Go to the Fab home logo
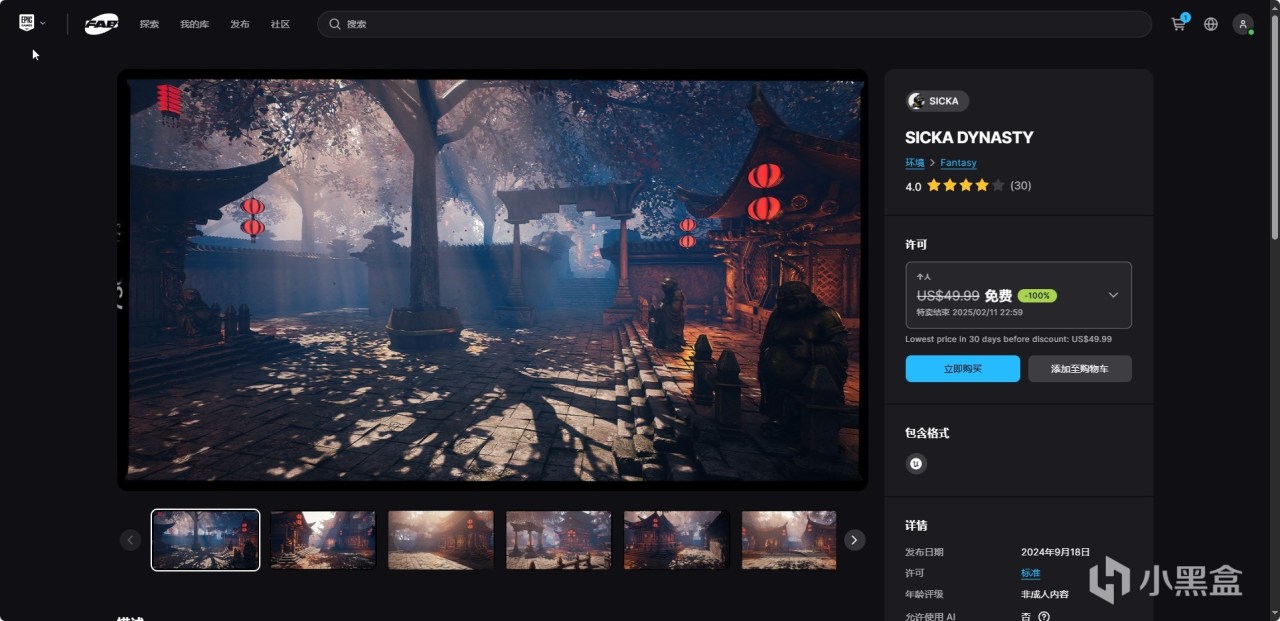The image size is (1280, 621). (x=101, y=23)
